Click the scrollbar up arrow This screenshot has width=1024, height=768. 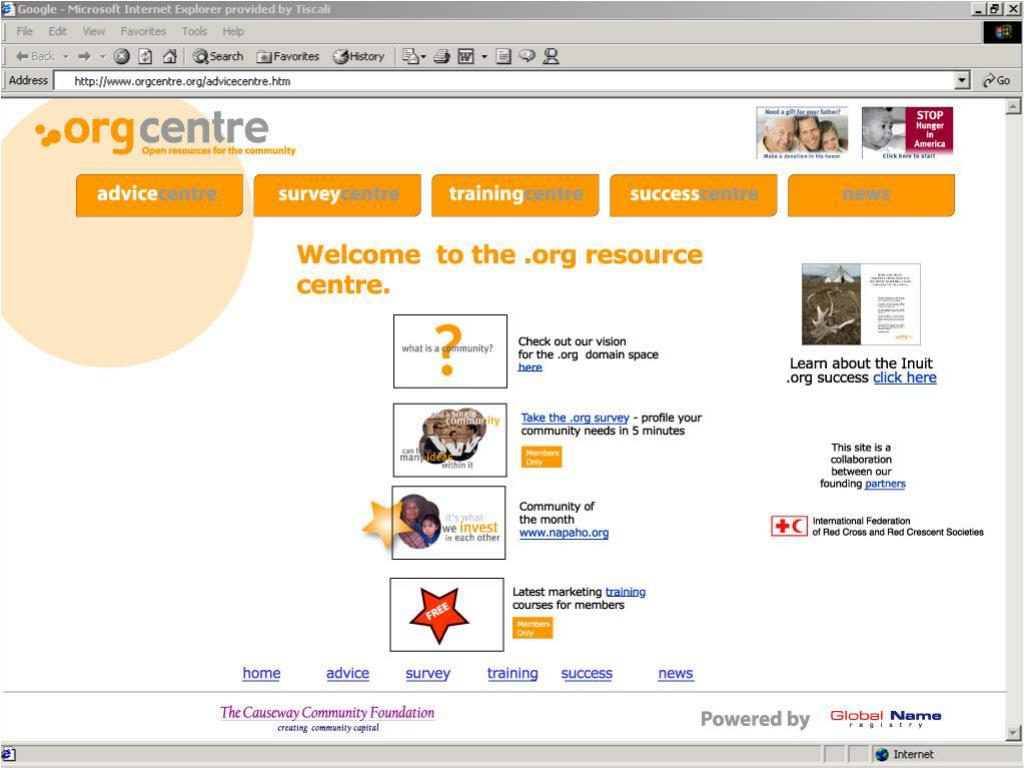pos(1014,106)
